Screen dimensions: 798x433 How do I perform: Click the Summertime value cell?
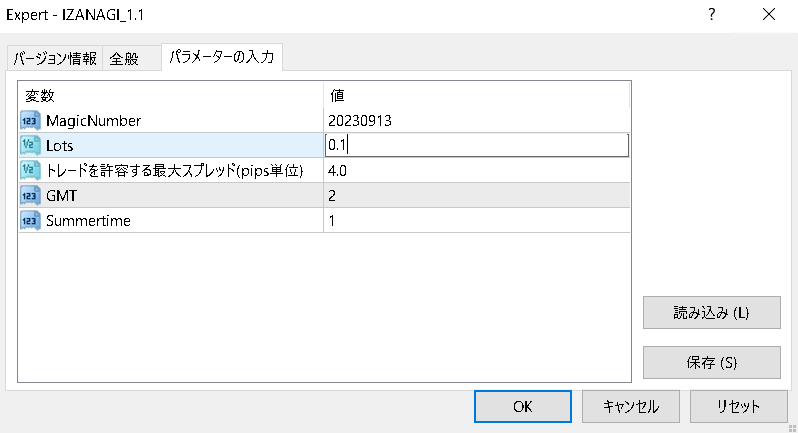click(x=476, y=220)
